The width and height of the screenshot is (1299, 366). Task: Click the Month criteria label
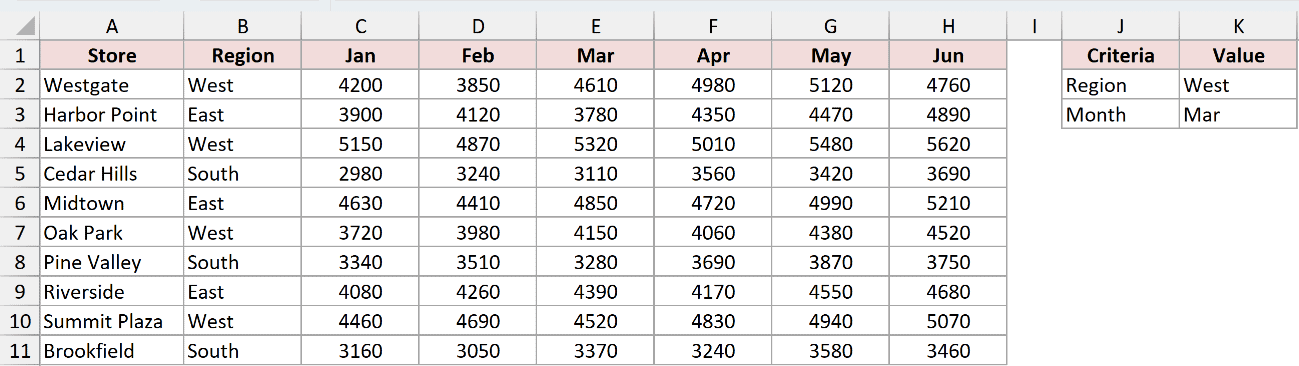(1121, 115)
